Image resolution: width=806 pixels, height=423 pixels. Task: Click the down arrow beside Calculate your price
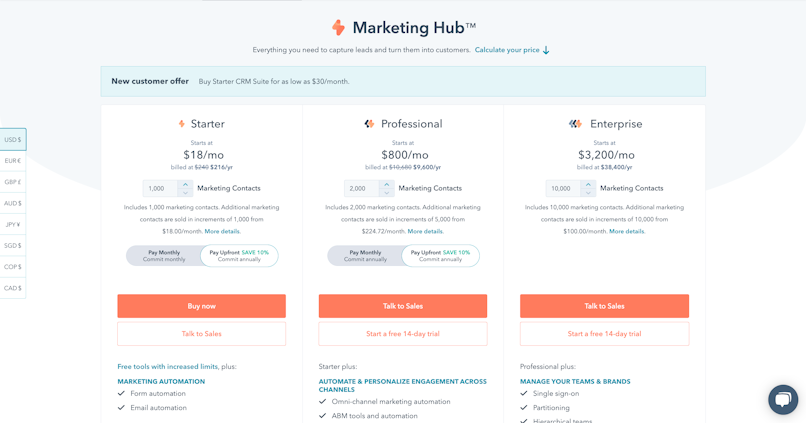click(x=546, y=50)
